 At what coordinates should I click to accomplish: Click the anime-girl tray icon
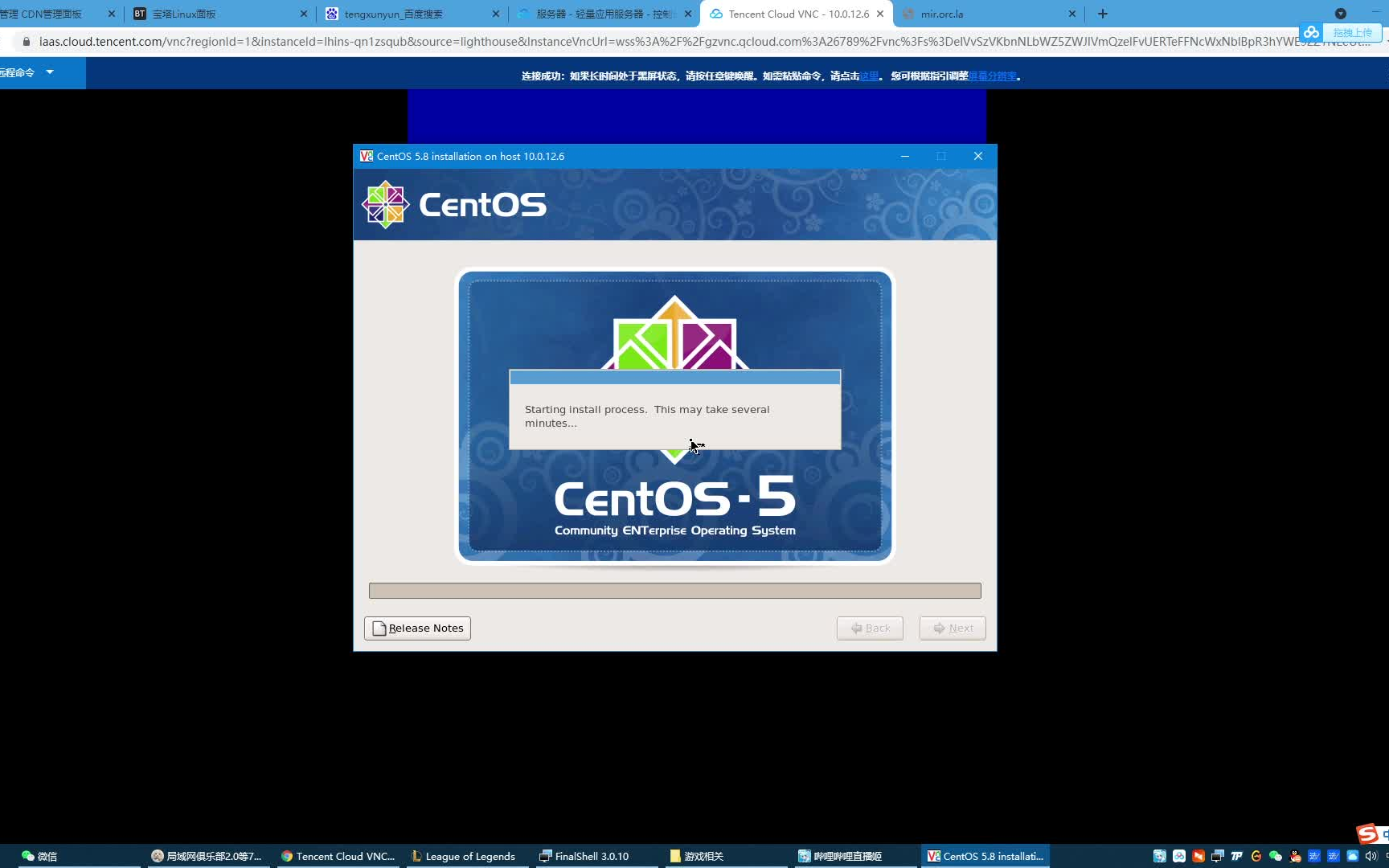(x=1159, y=856)
